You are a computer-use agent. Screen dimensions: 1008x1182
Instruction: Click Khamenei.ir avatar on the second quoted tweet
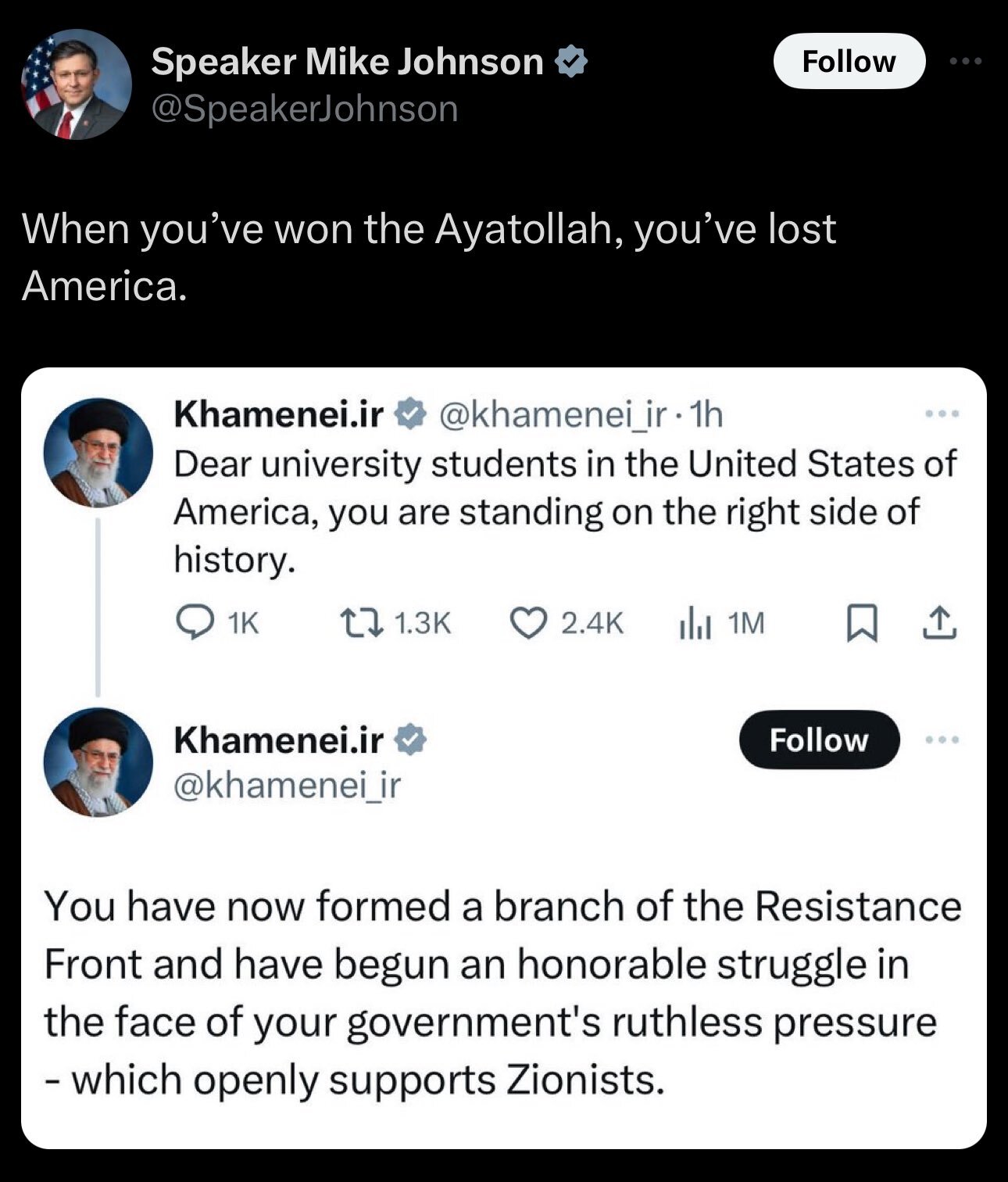coord(98,762)
